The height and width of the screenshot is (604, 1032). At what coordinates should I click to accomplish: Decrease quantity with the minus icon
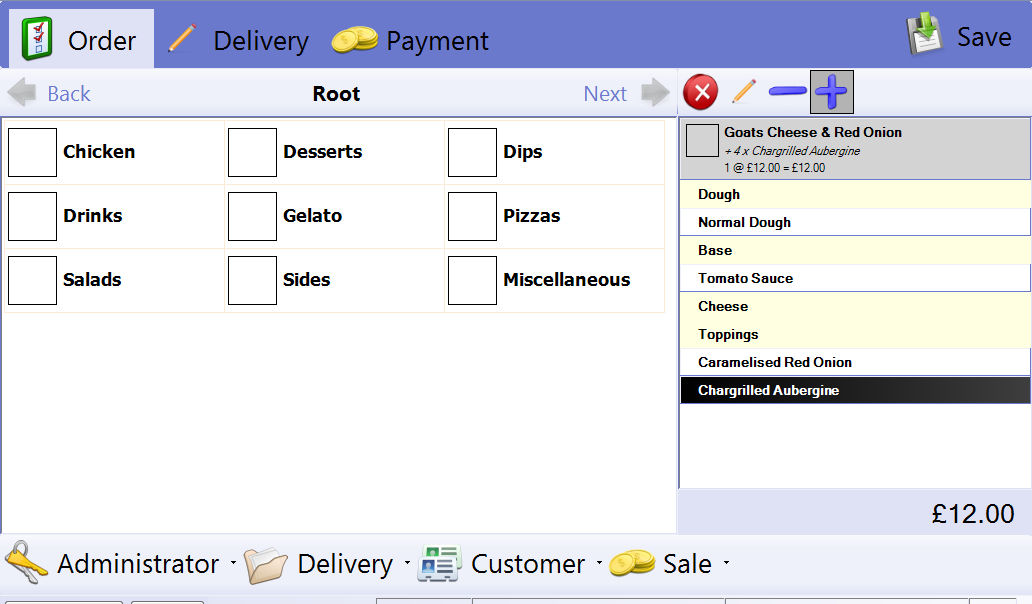[787, 93]
